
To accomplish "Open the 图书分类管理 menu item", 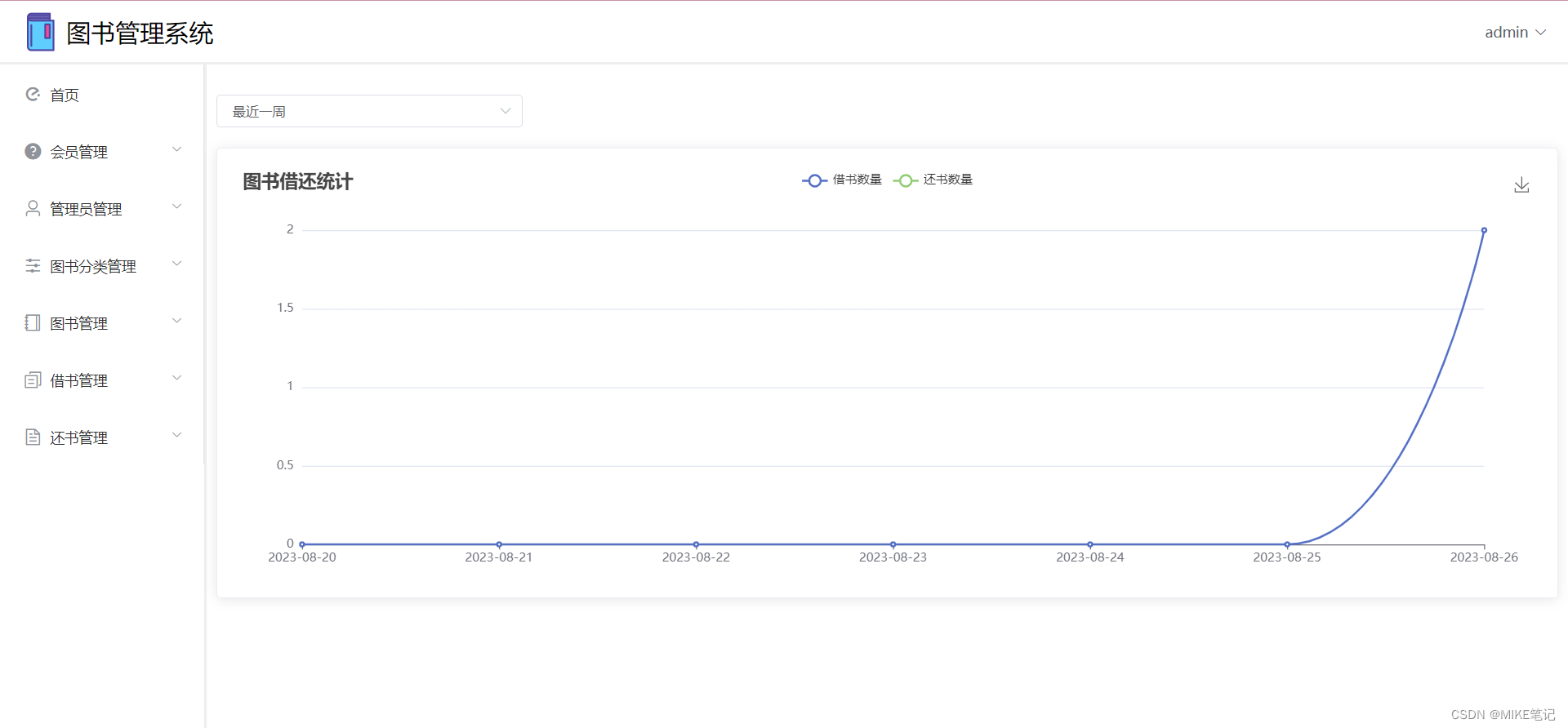I will (x=102, y=266).
